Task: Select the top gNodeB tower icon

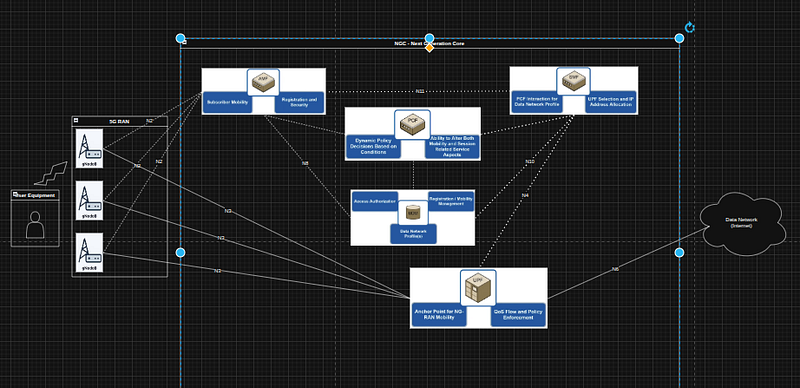Action: pyautogui.click(x=89, y=148)
